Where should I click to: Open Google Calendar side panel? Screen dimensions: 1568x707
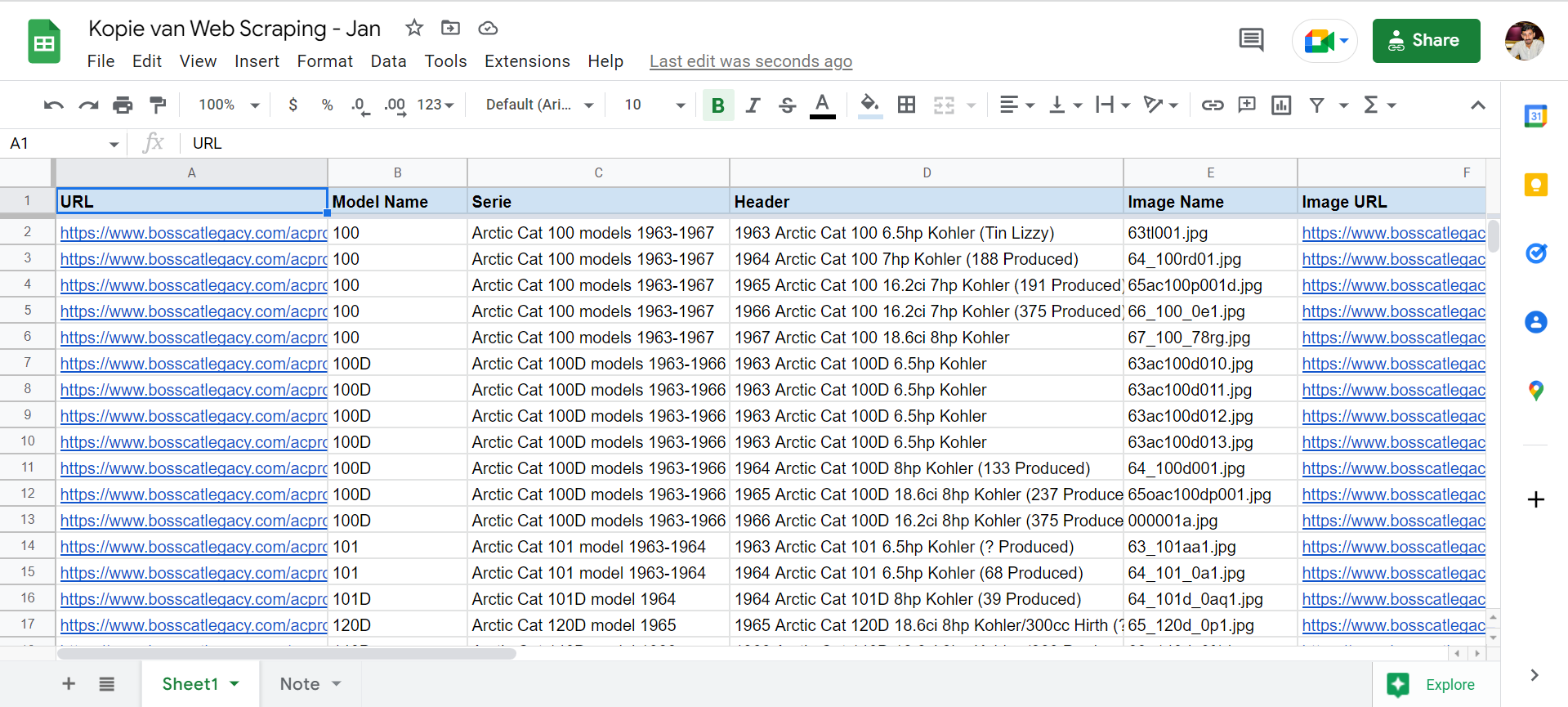(x=1536, y=116)
